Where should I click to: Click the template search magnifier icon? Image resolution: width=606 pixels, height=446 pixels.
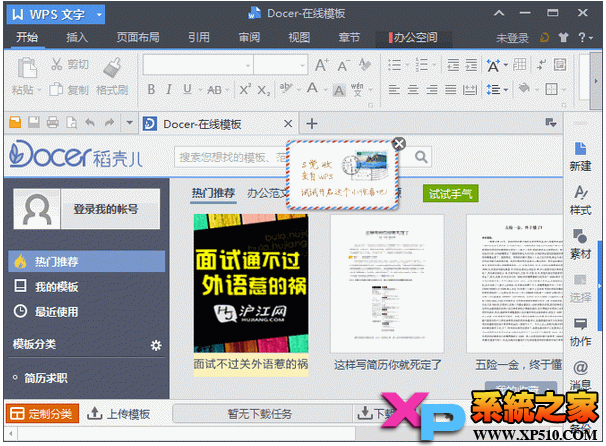(421, 157)
